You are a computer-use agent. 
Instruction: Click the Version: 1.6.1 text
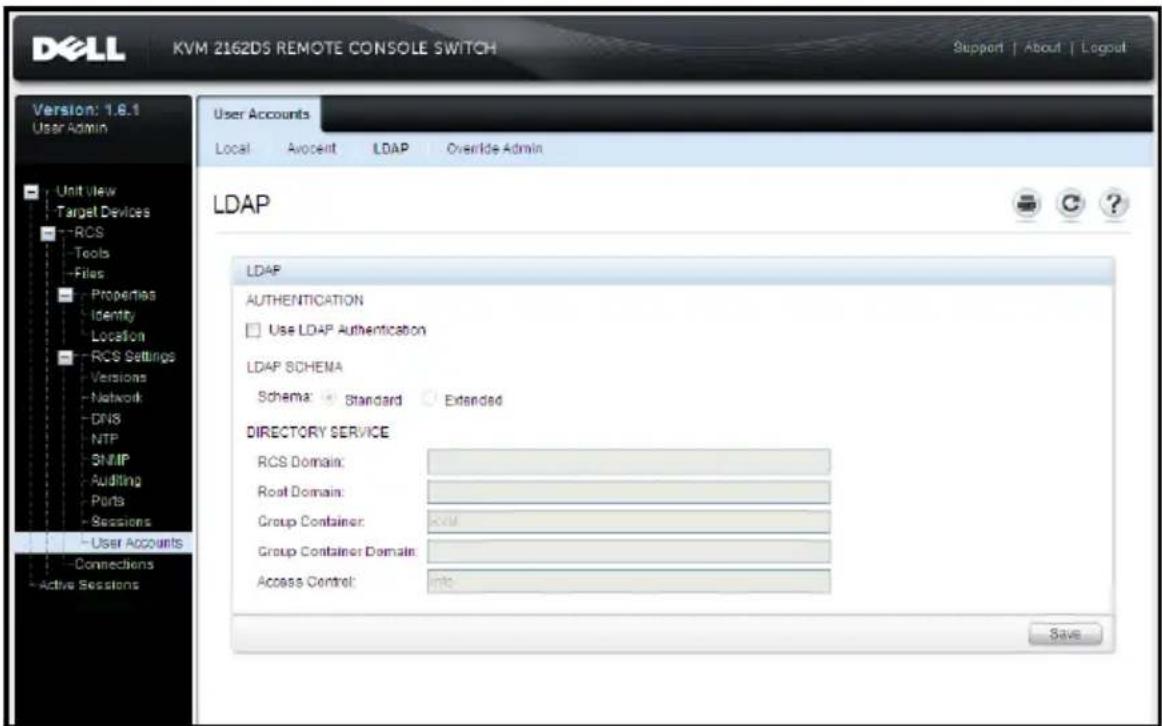[x=86, y=110]
